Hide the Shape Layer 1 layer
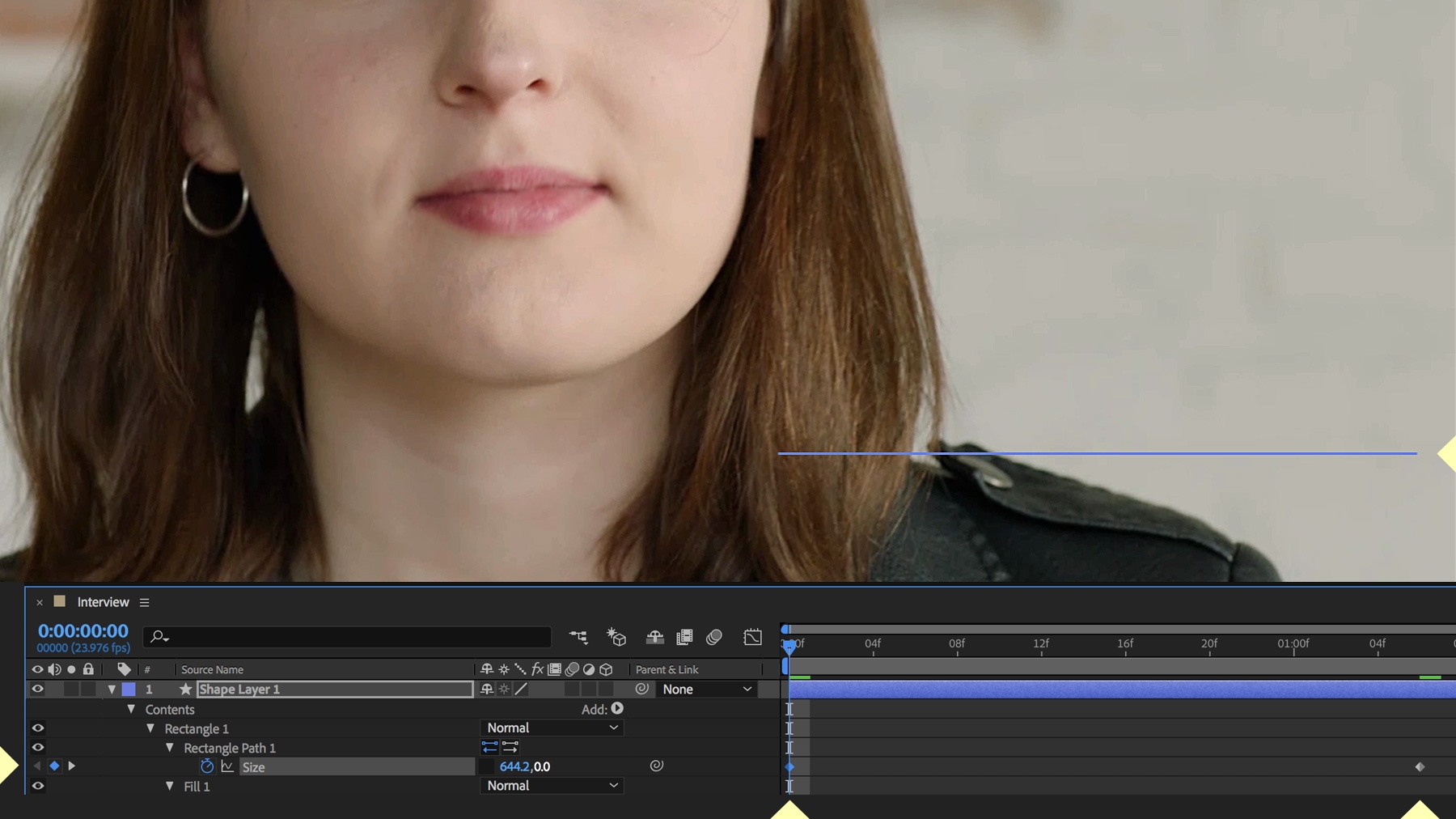Screen dimensions: 1456x819 point(37,689)
